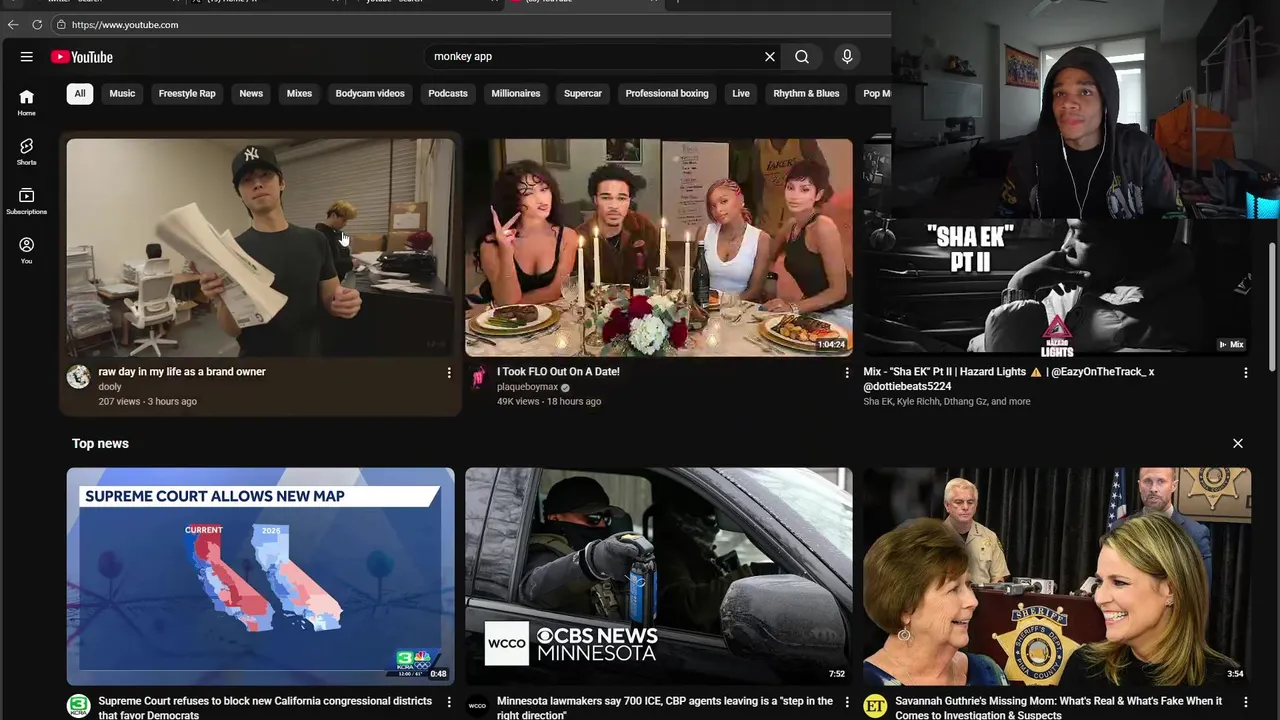Play the Savannah Guthrie sheriff news thumbnail

(x=1057, y=576)
